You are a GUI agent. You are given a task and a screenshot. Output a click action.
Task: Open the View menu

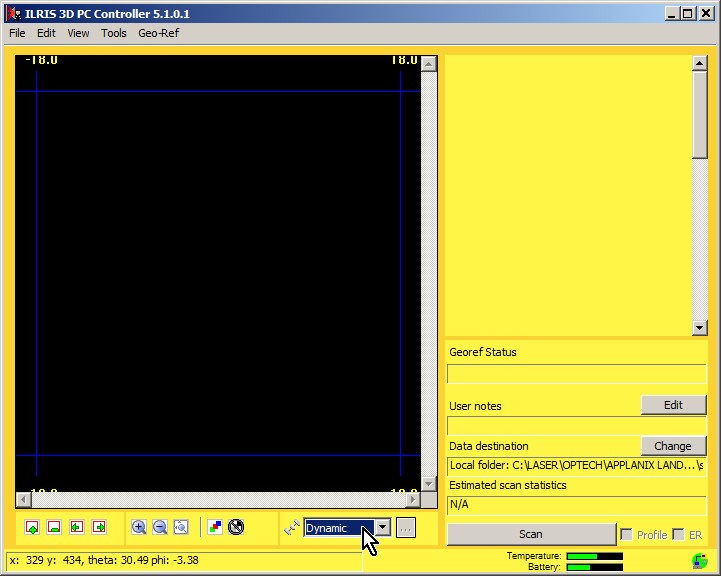click(x=78, y=33)
